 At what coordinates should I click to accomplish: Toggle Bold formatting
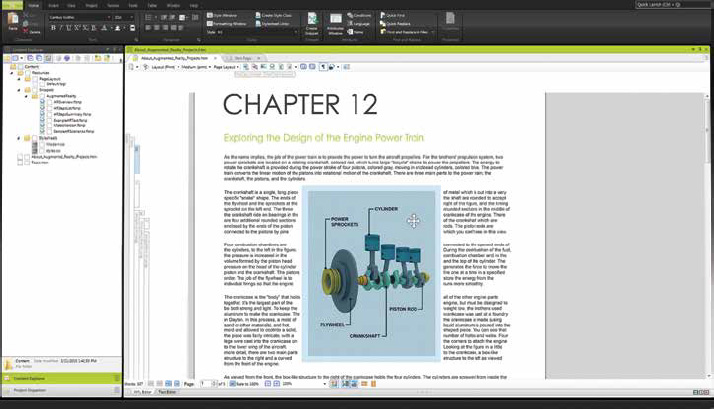(x=53, y=28)
